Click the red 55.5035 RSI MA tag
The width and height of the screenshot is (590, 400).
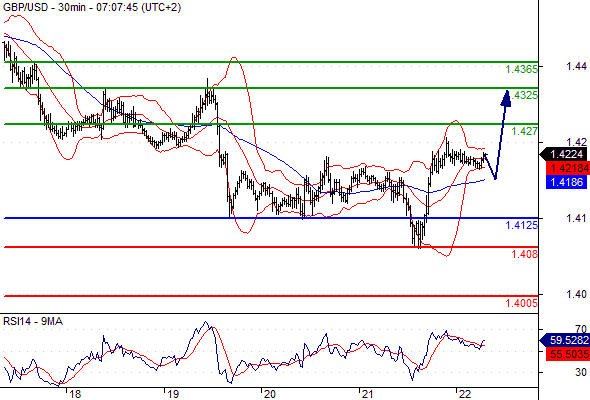pyautogui.click(x=567, y=354)
